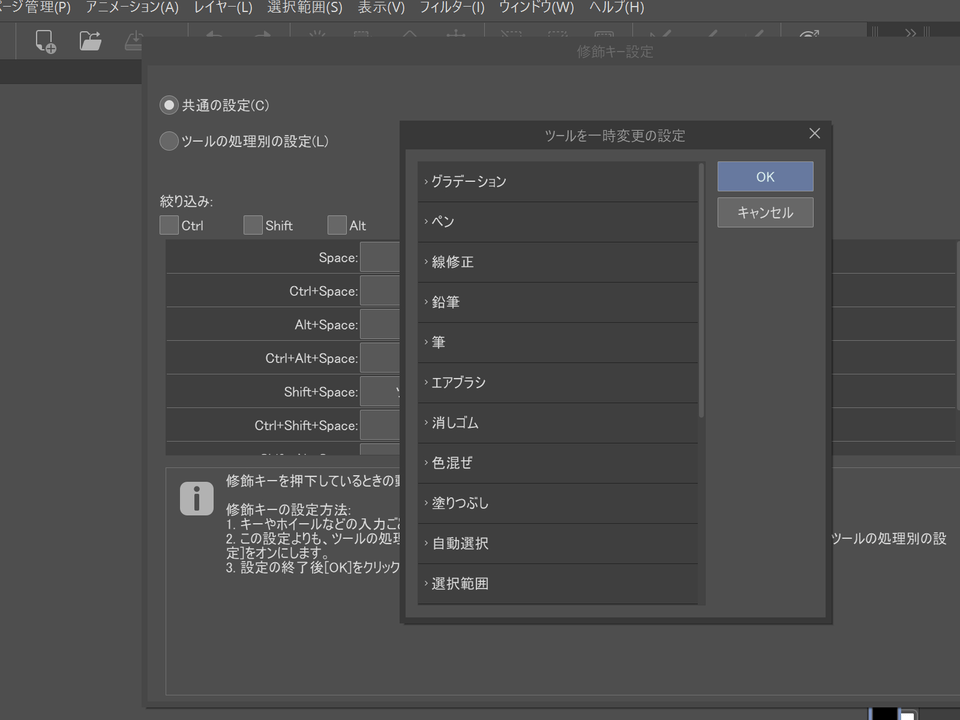This screenshot has width=960, height=720.
Task: Confirm with the OK button
Action: coord(765,176)
